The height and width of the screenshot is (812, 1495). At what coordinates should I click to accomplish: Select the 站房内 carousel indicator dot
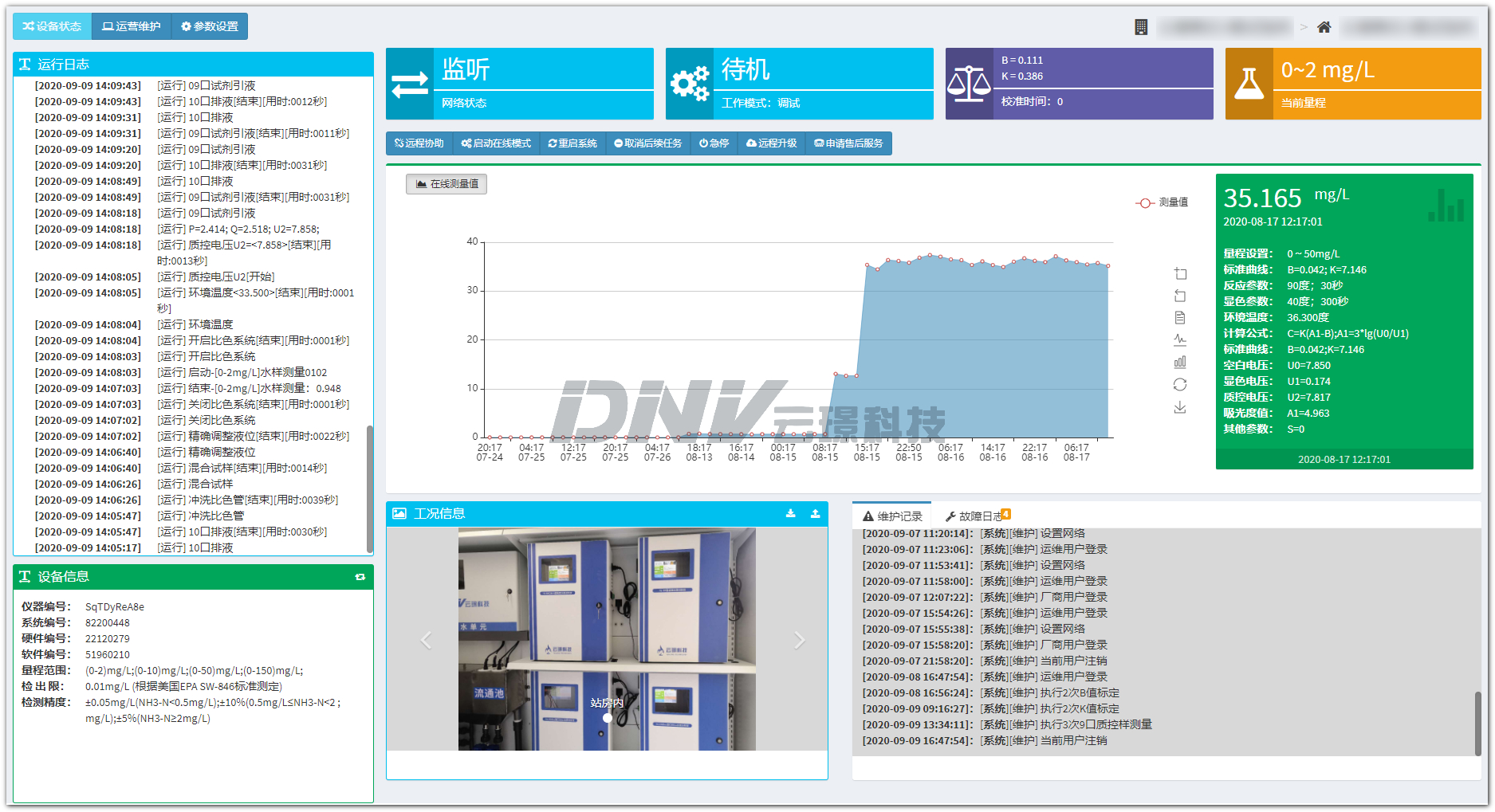click(x=608, y=718)
